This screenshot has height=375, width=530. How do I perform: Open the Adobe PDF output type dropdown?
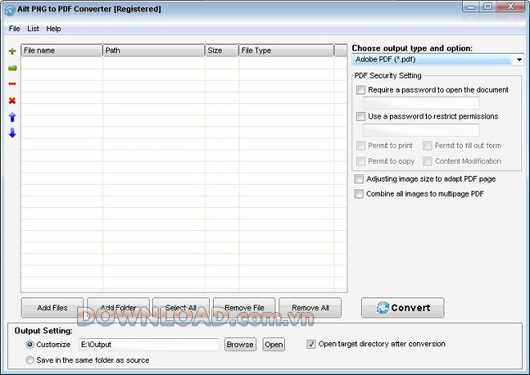point(437,60)
